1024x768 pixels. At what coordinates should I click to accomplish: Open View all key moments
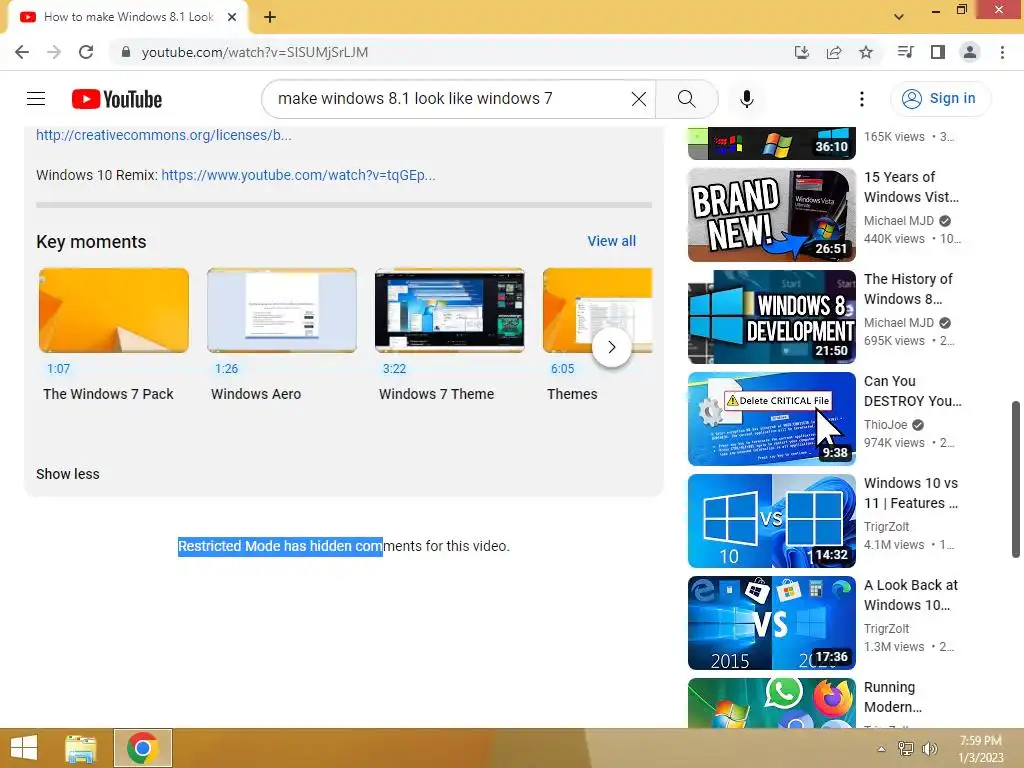point(611,241)
